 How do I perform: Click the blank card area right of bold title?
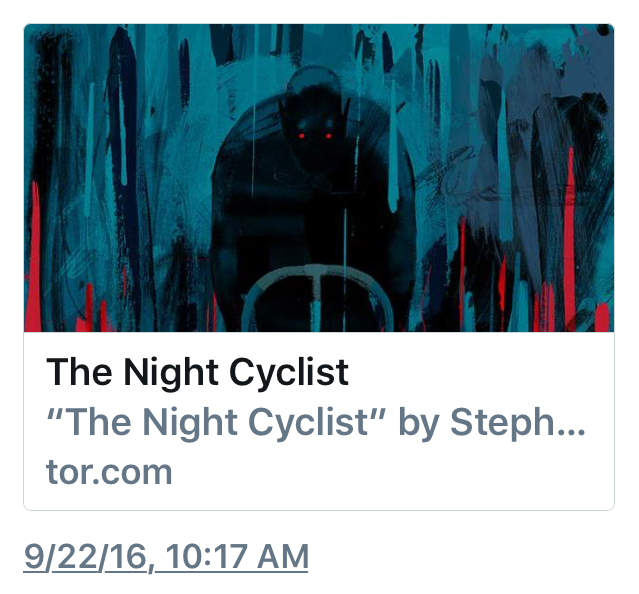480,373
